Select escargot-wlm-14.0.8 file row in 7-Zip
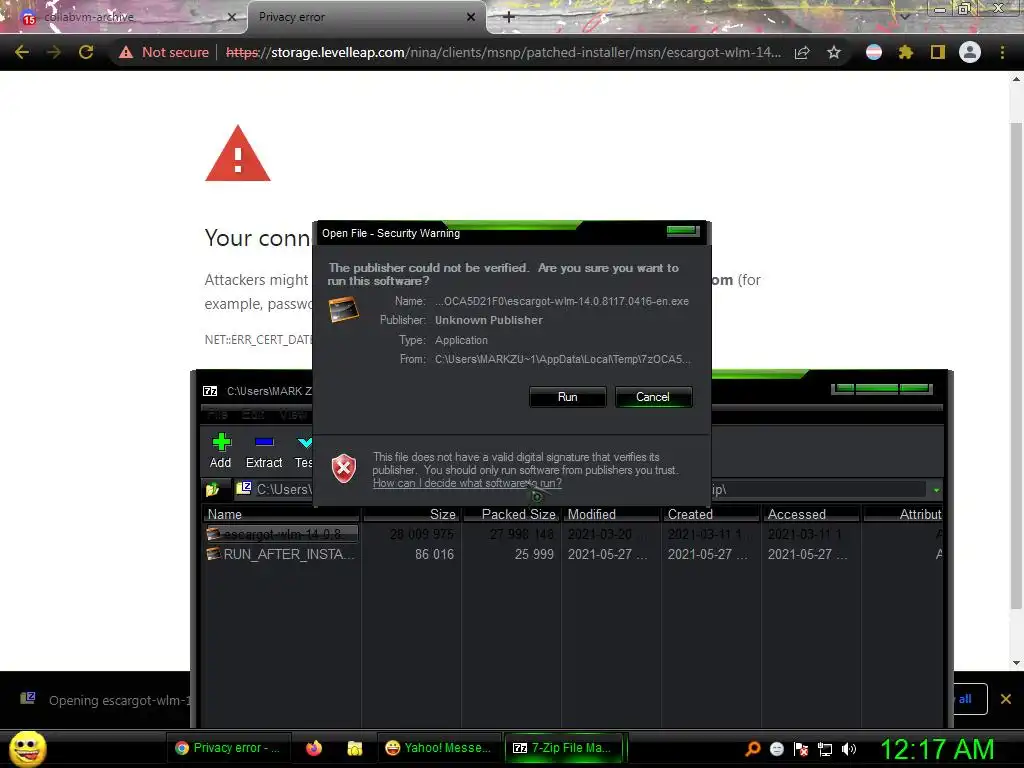Image resolution: width=1024 pixels, height=768 pixels. (x=282, y=534)
